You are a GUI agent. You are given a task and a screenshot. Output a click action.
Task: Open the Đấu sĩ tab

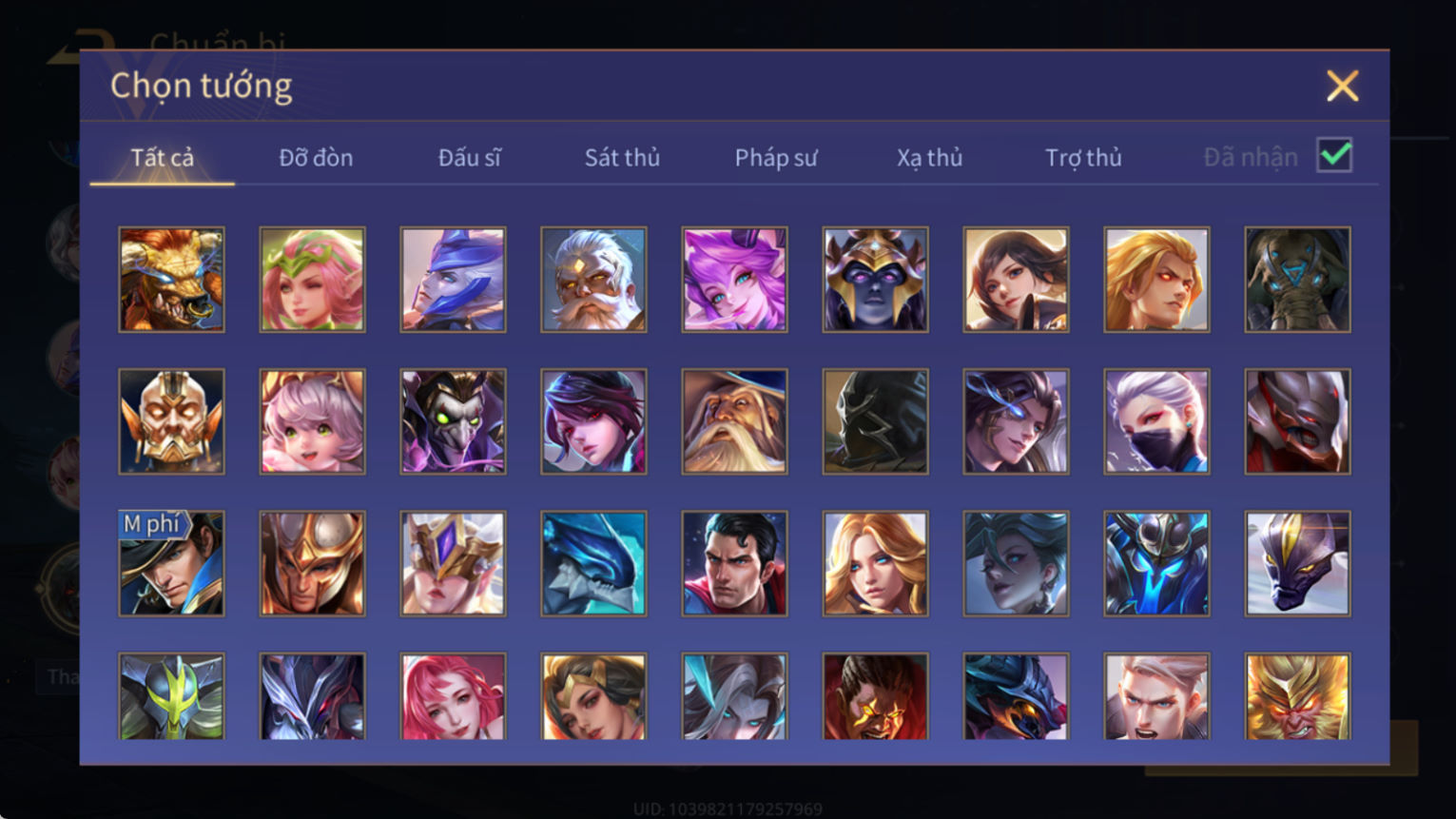469,157
